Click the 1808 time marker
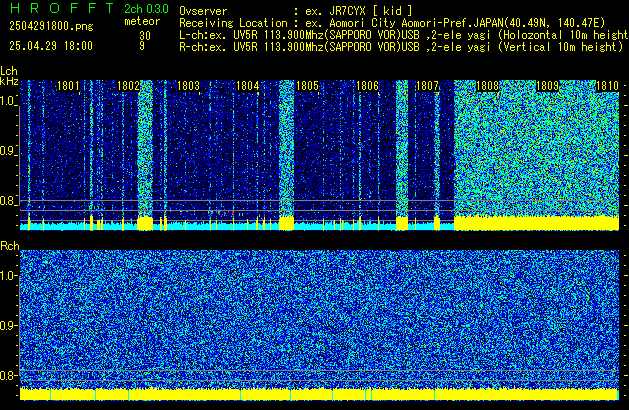 tap(487, 86)
